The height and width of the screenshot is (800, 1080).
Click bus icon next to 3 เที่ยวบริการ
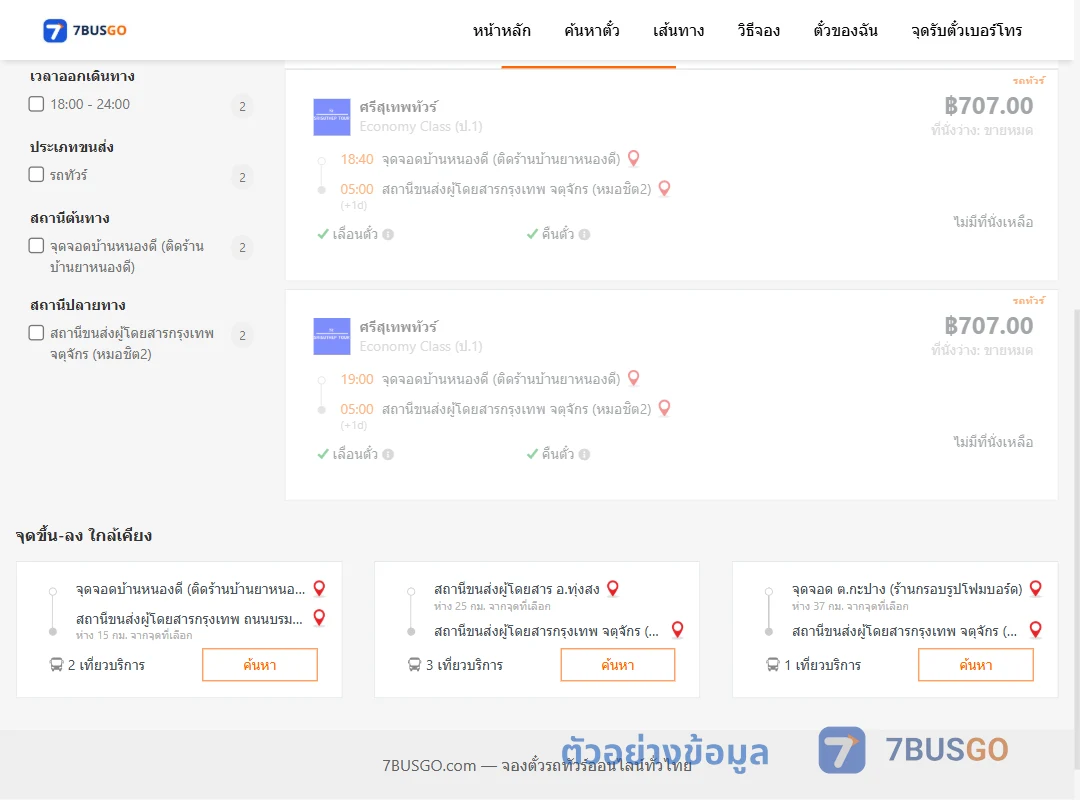[x=414, y=665]
